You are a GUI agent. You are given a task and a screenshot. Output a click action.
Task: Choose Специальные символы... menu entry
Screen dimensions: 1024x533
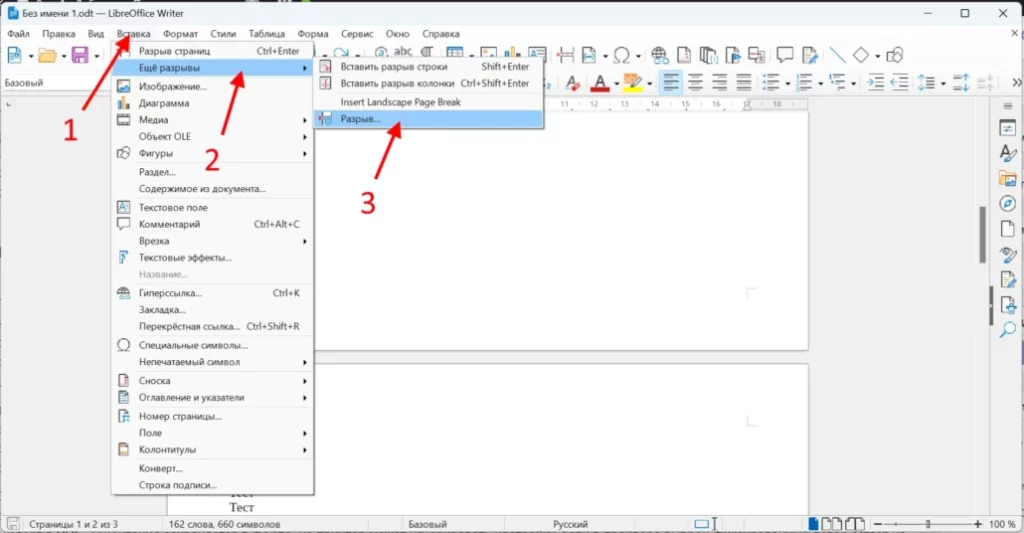click(x=213, y=346)
